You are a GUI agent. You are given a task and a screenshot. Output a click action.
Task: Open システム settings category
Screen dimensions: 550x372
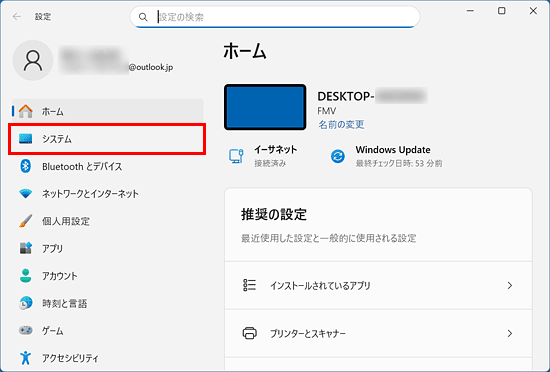click(x=107, y=139)
